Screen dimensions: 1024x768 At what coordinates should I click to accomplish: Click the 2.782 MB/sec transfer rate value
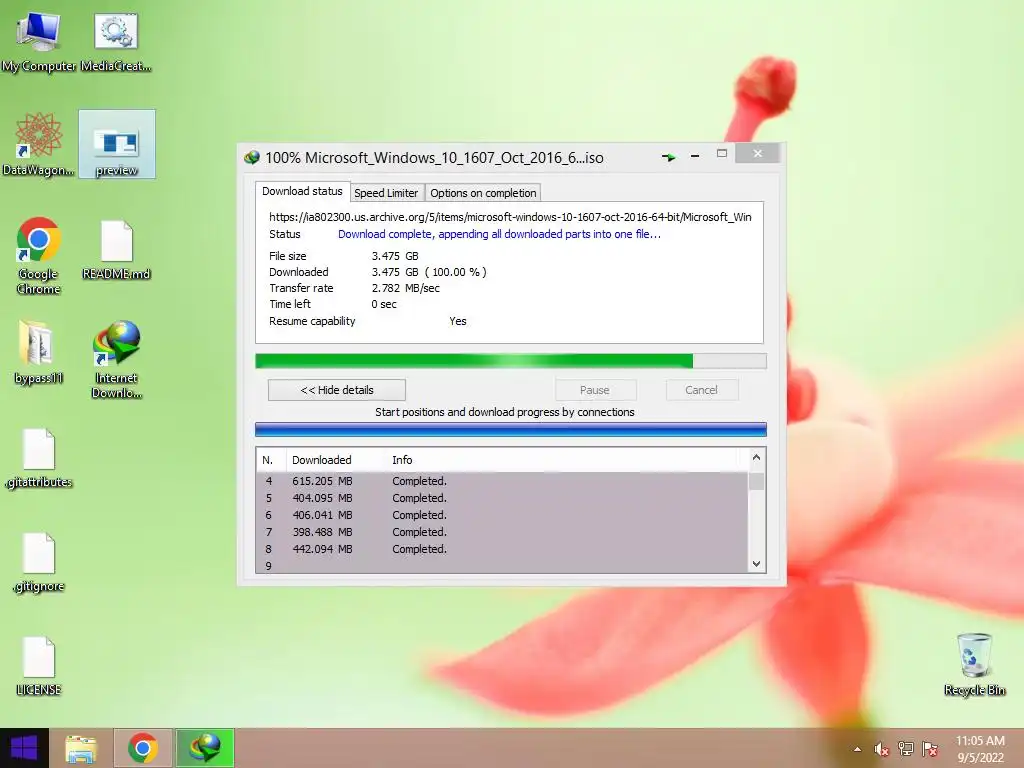(x=406, y=288)
